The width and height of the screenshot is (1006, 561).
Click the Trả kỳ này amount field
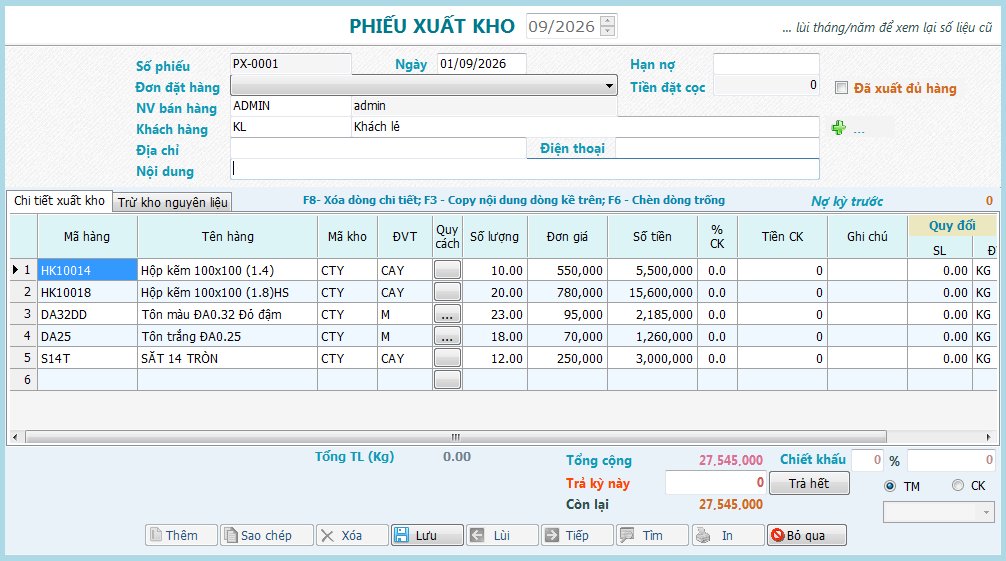pos(716,483)
